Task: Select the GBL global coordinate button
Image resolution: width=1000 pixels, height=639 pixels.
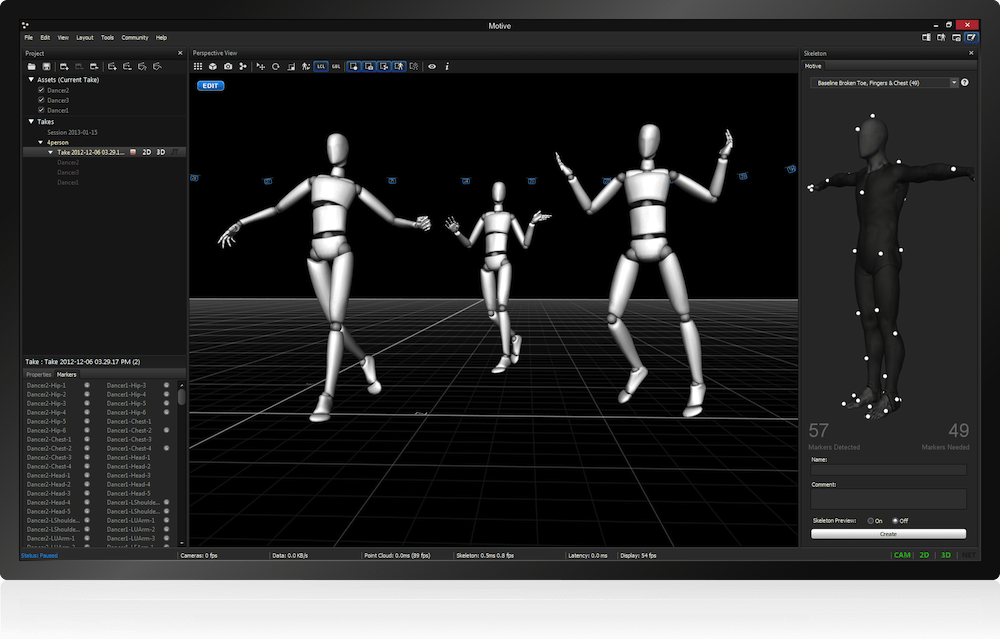Action: [336, 66]
